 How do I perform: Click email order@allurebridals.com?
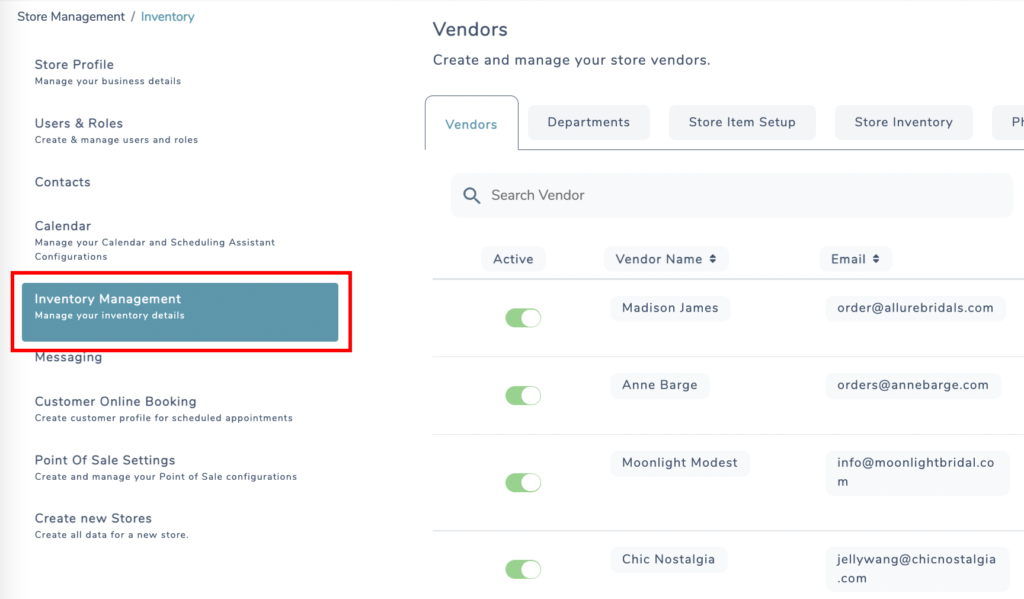(916, 308)
